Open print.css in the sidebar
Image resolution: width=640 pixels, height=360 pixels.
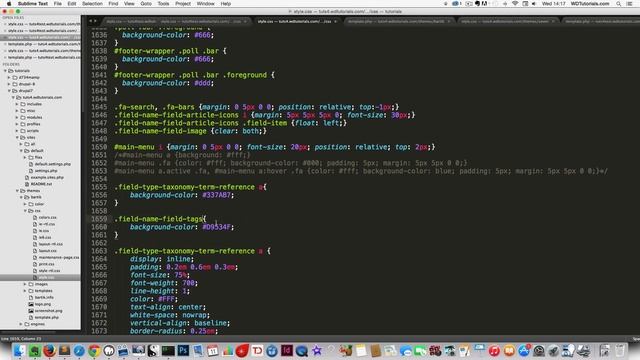(x=46, y=264)
